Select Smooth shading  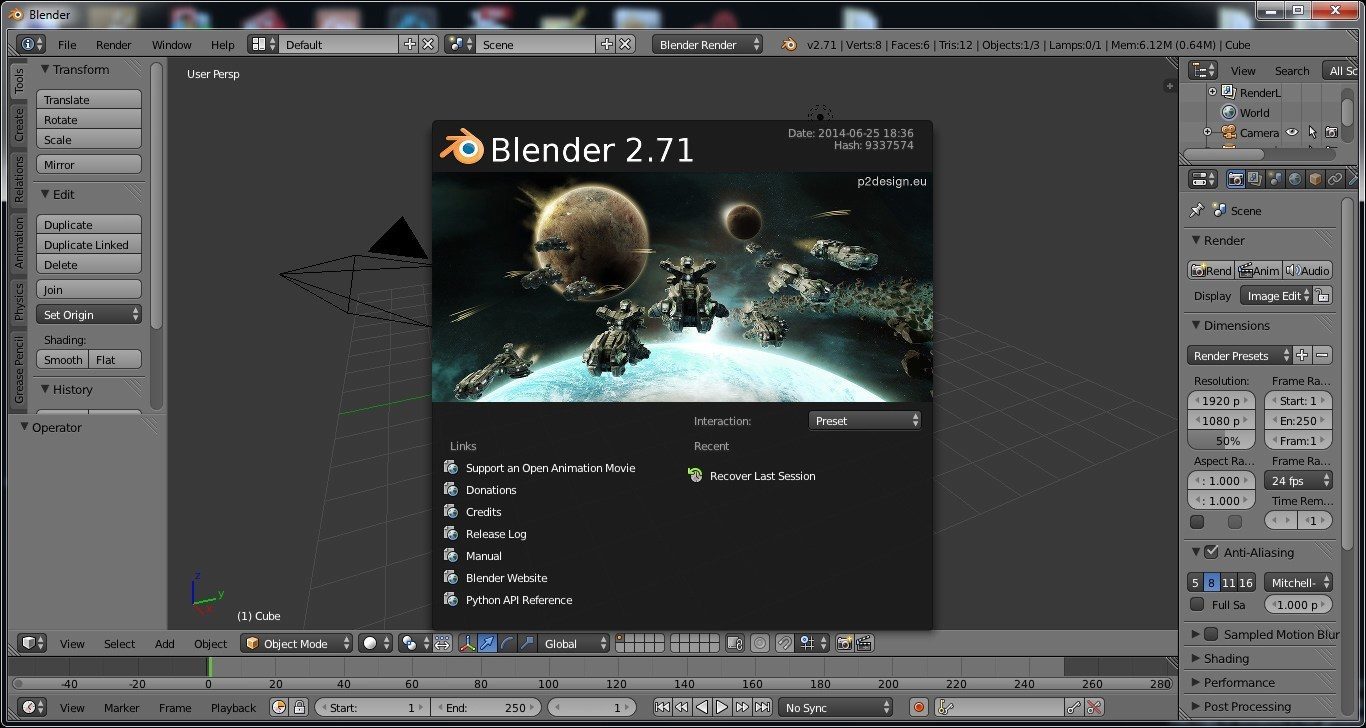pyautogui.click(x=63, y=360)
